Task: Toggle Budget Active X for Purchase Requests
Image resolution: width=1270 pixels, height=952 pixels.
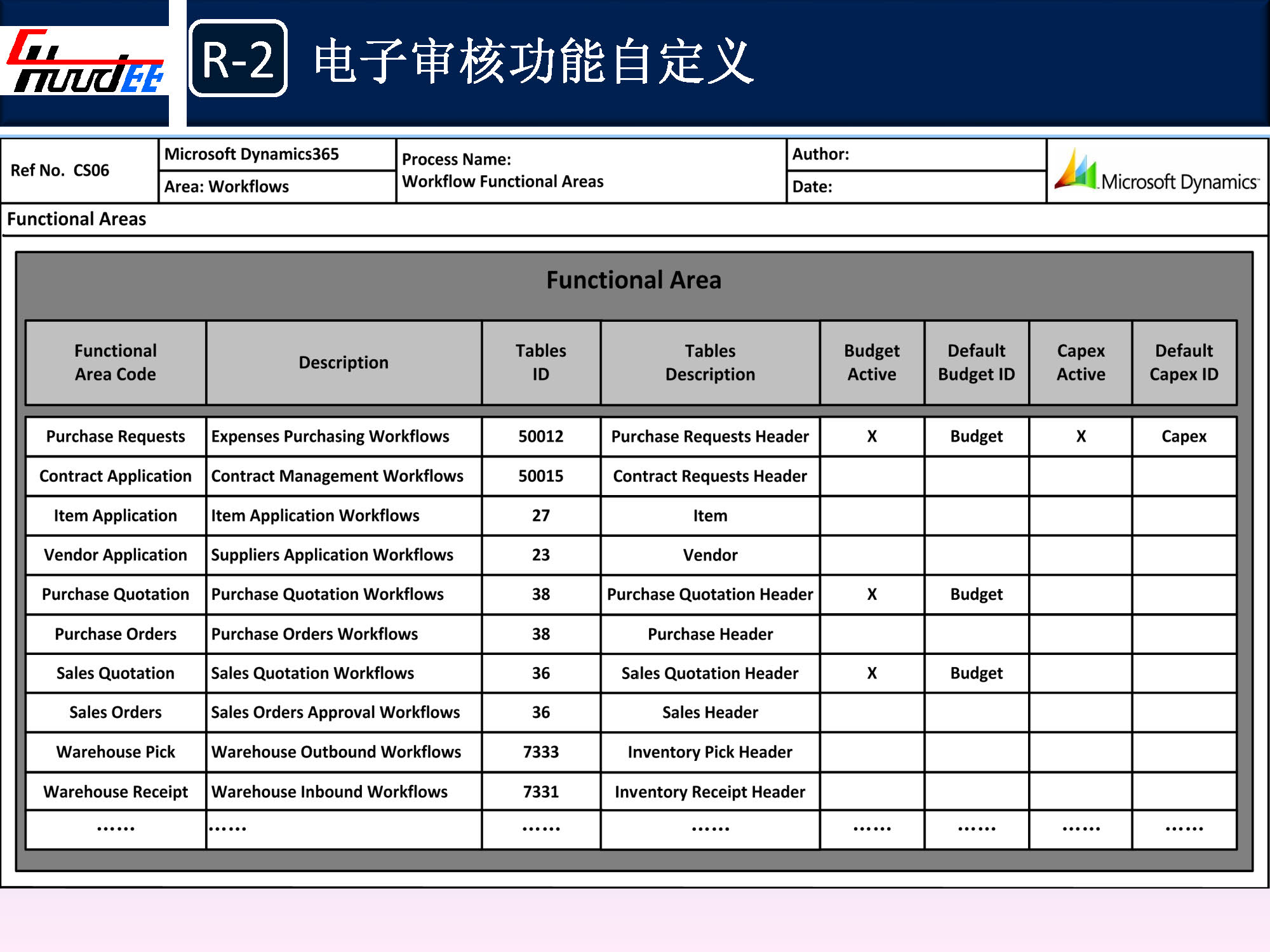Action: tap(872, 437)
